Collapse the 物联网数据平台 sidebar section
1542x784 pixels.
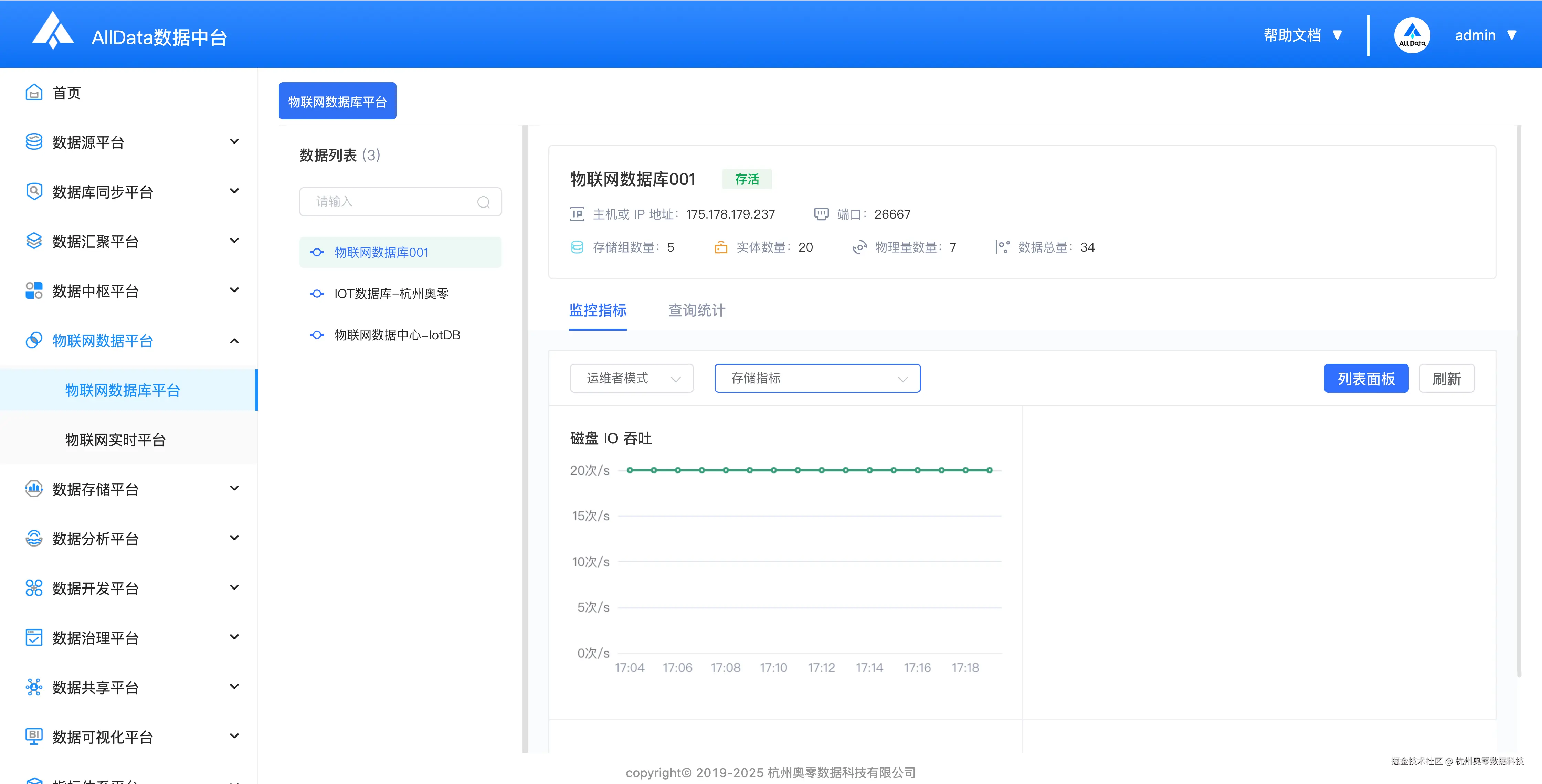pyautogui.click(x=234, y=341)
